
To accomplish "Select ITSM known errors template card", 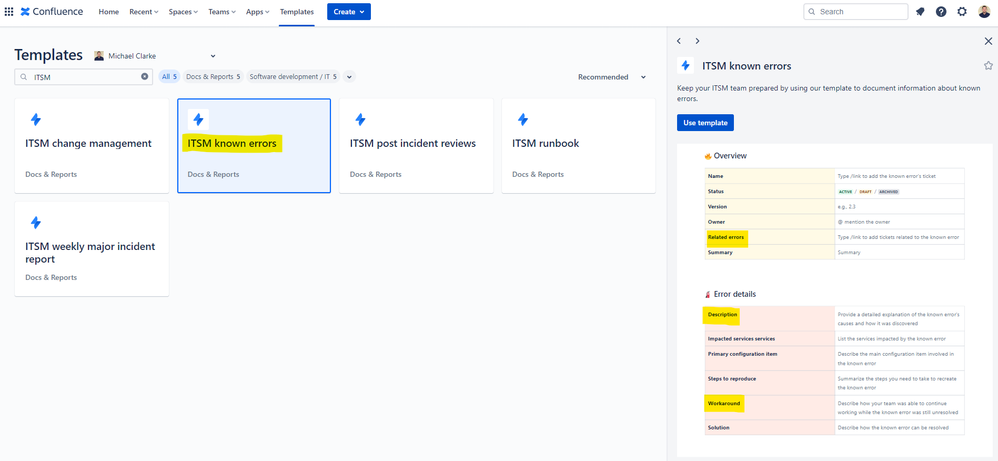I will click(254, 146).
